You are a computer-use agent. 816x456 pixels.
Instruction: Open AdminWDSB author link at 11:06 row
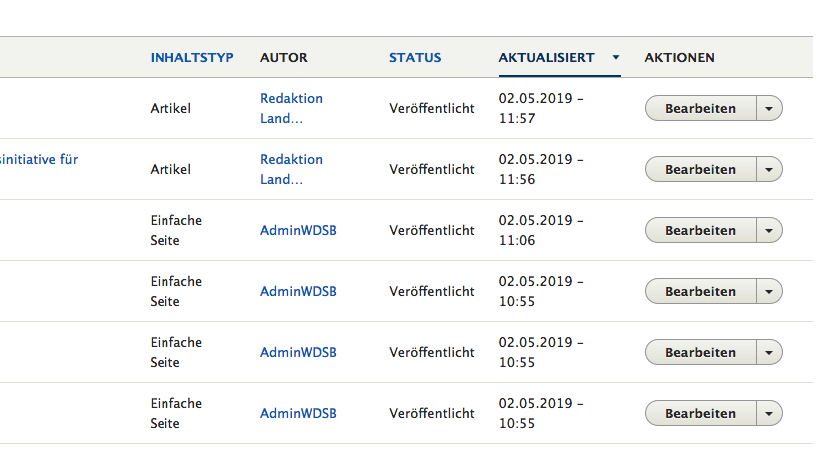point(298,231)
